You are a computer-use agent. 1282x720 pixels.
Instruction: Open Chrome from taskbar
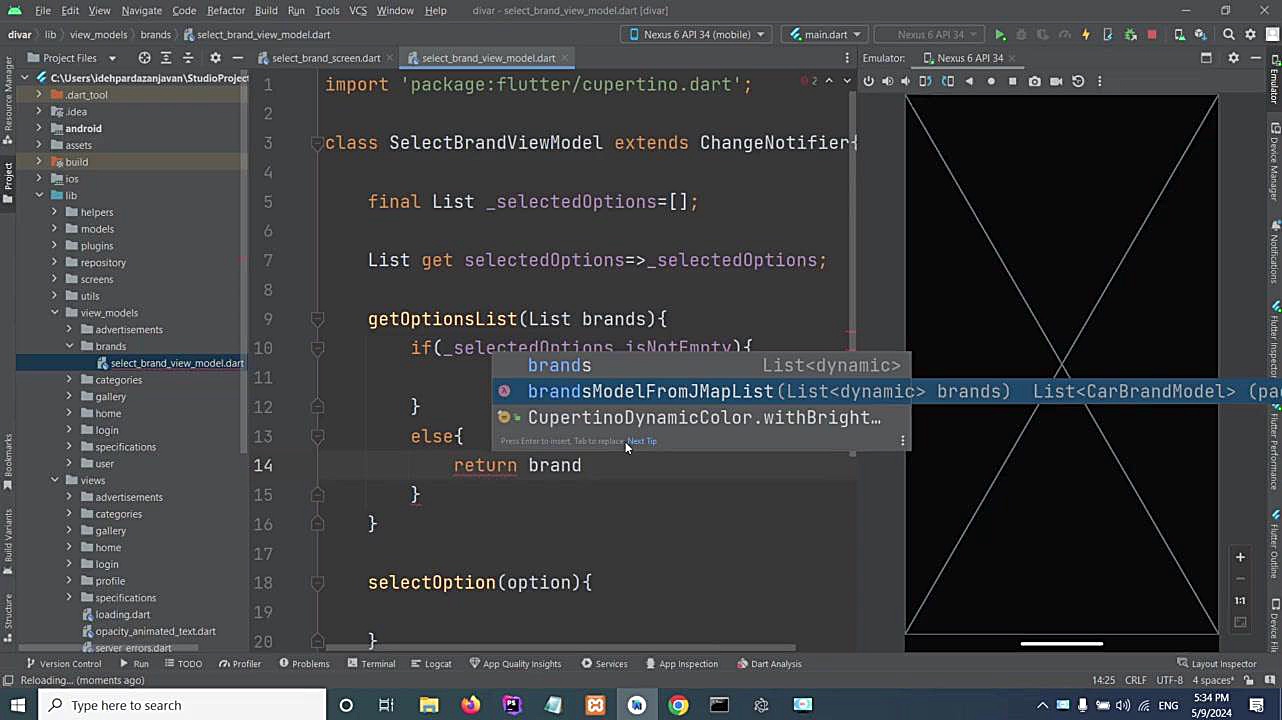678,705
